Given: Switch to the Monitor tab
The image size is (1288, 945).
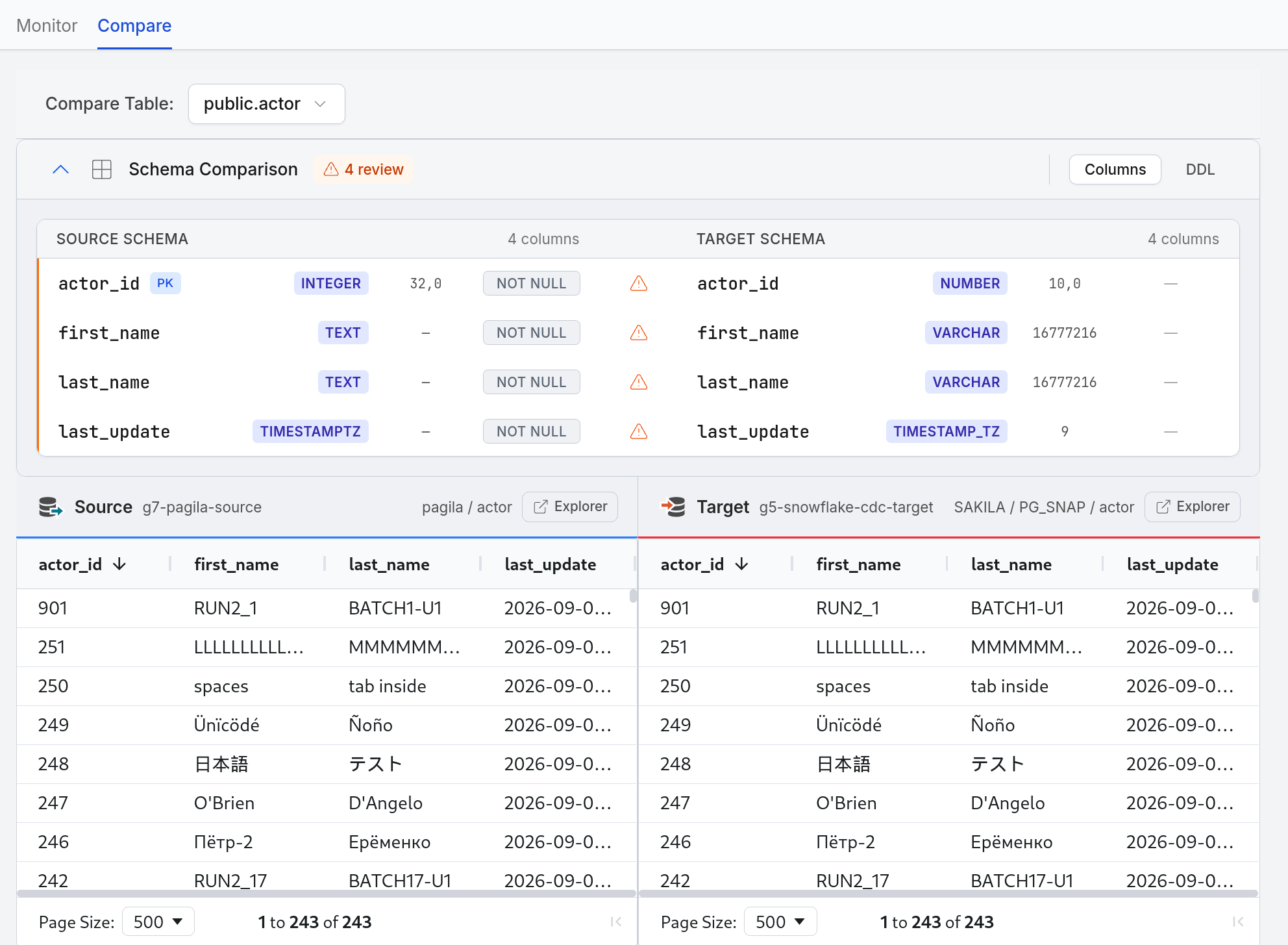Looking at the screenshot, I should point(47,25).
